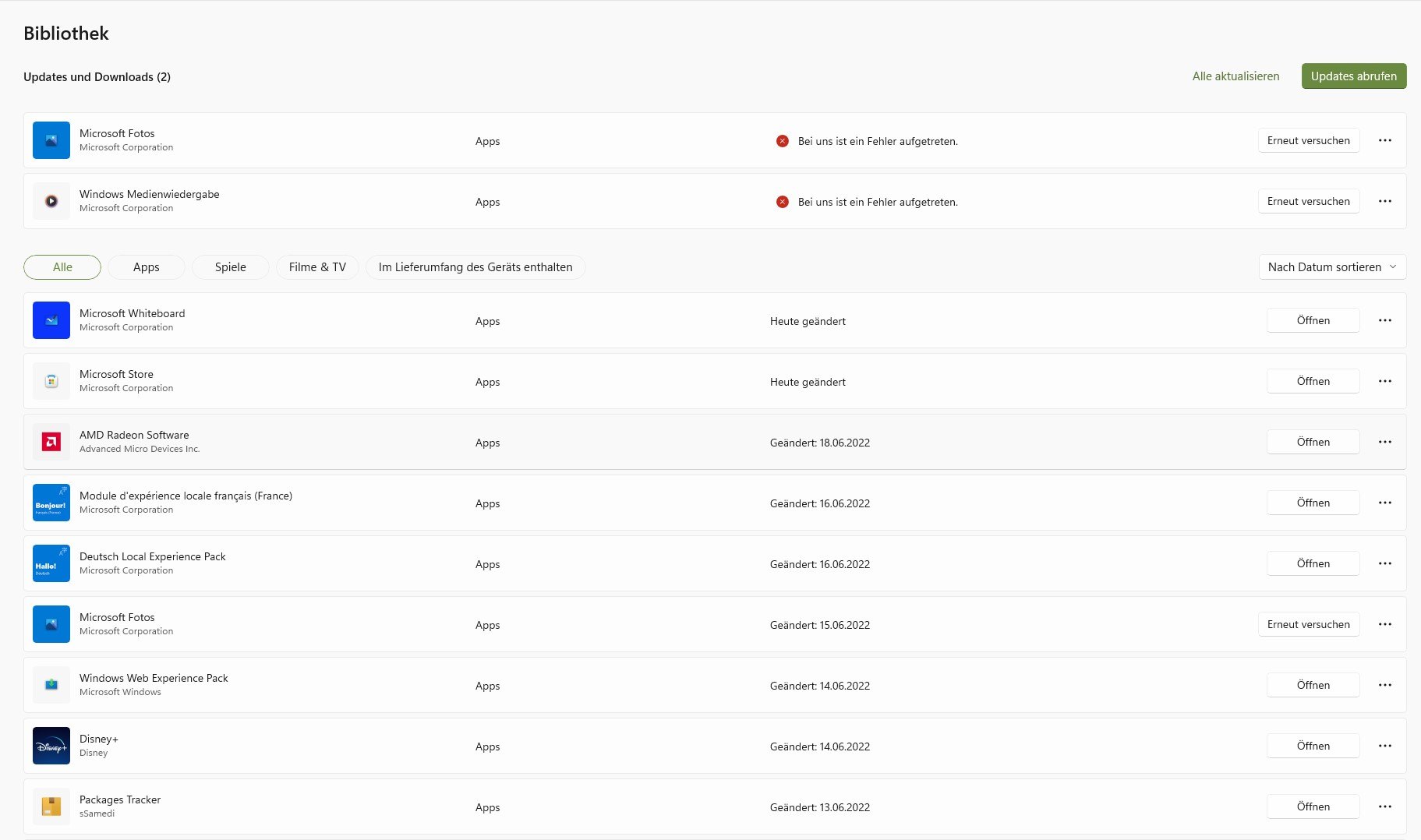Click the Disney+ app icon
This screenshot has height=840, width=1421.
(51, 746)
